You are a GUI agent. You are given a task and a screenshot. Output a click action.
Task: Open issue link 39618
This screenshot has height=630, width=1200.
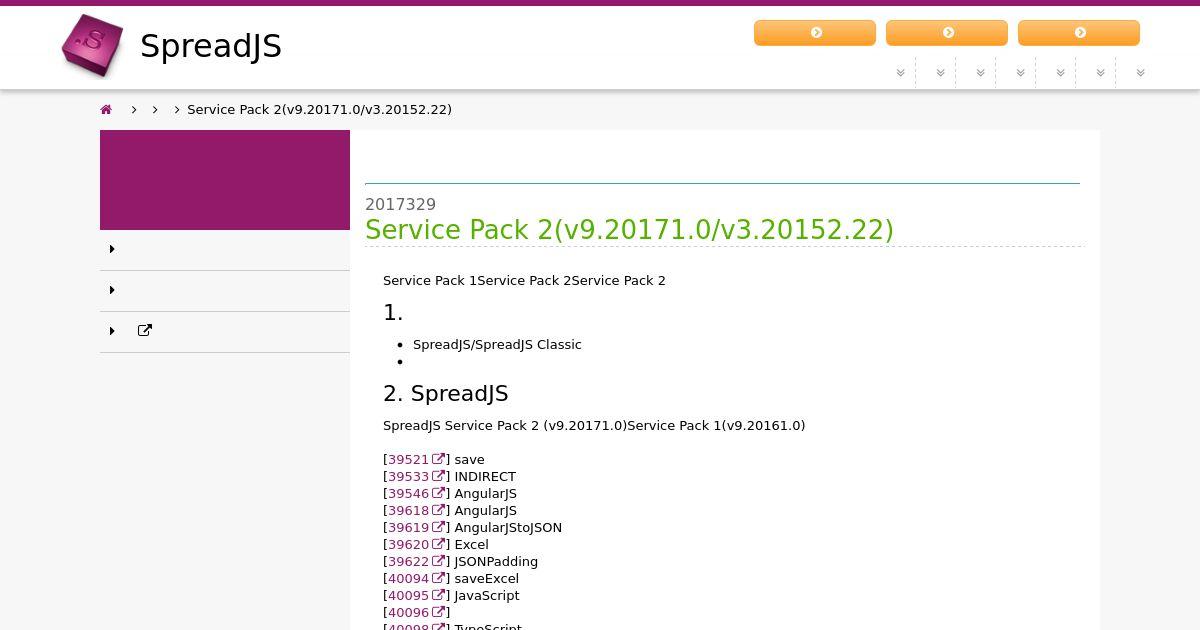(x=408, y=510)
